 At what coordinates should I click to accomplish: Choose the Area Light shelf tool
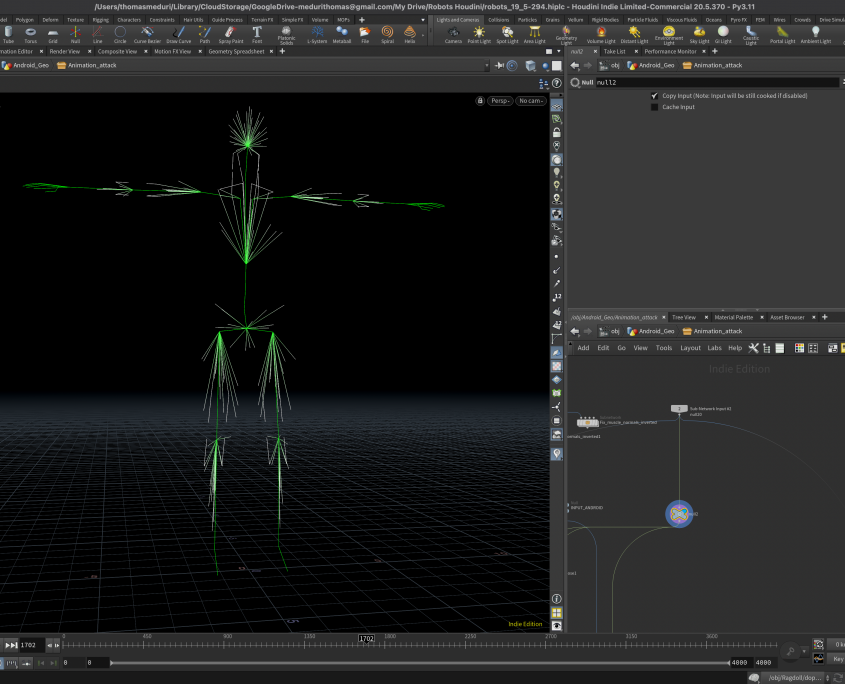click(534, 34)
